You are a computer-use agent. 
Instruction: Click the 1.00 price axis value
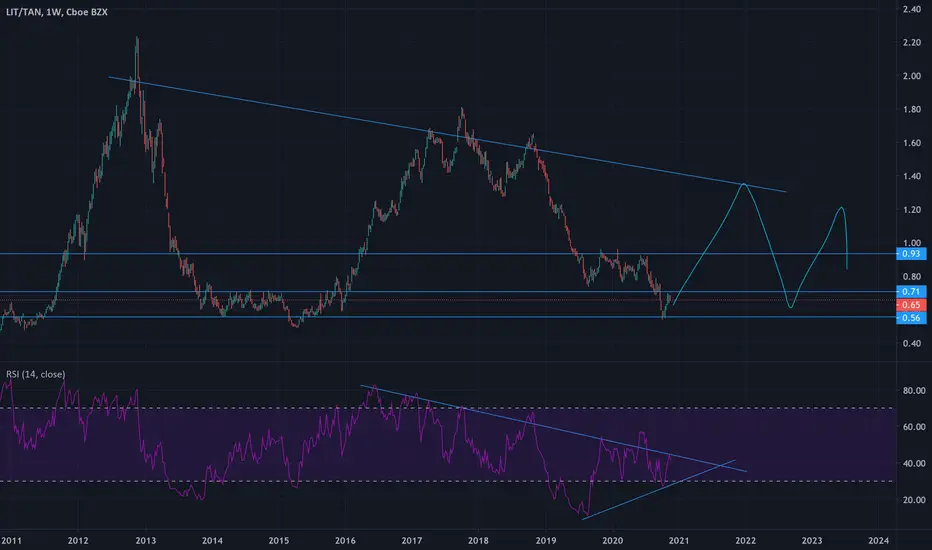(912, 243)
